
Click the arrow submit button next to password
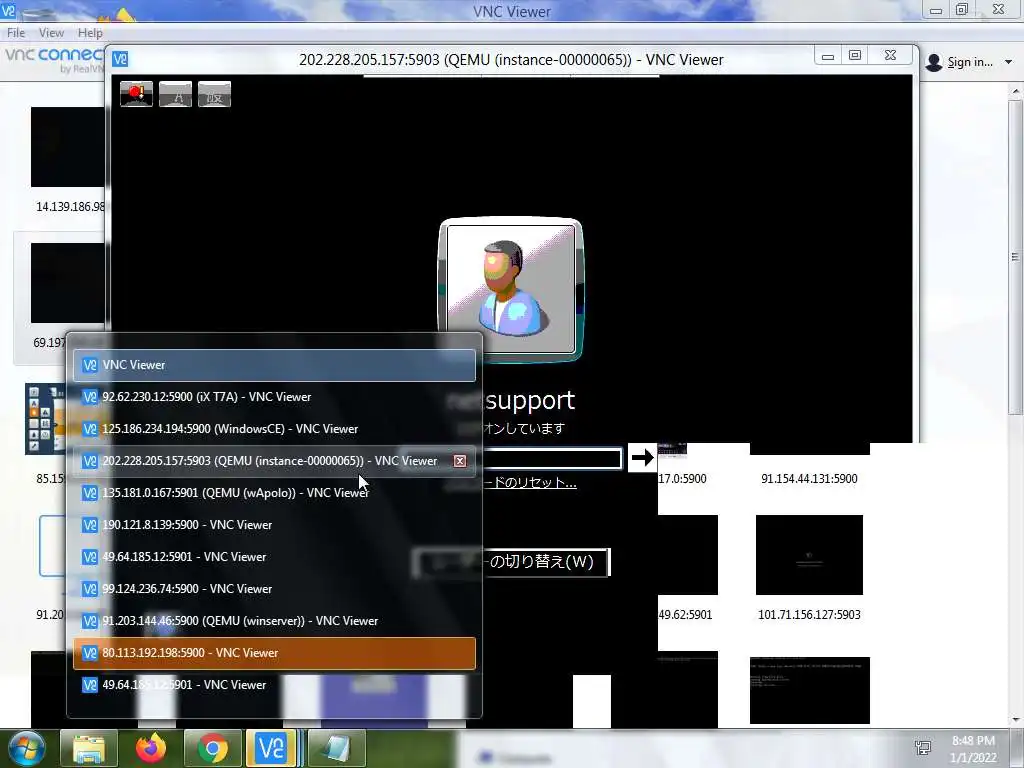(642, 457)
